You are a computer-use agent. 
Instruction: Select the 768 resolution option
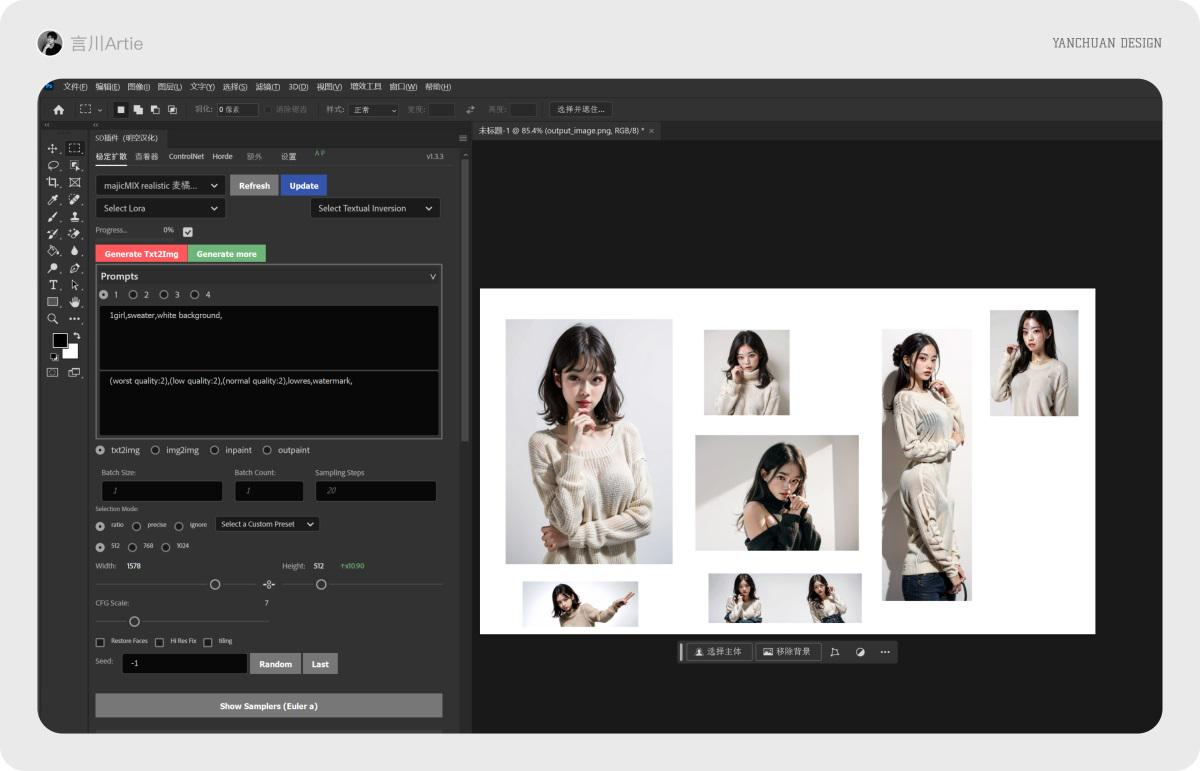[133, 546]
